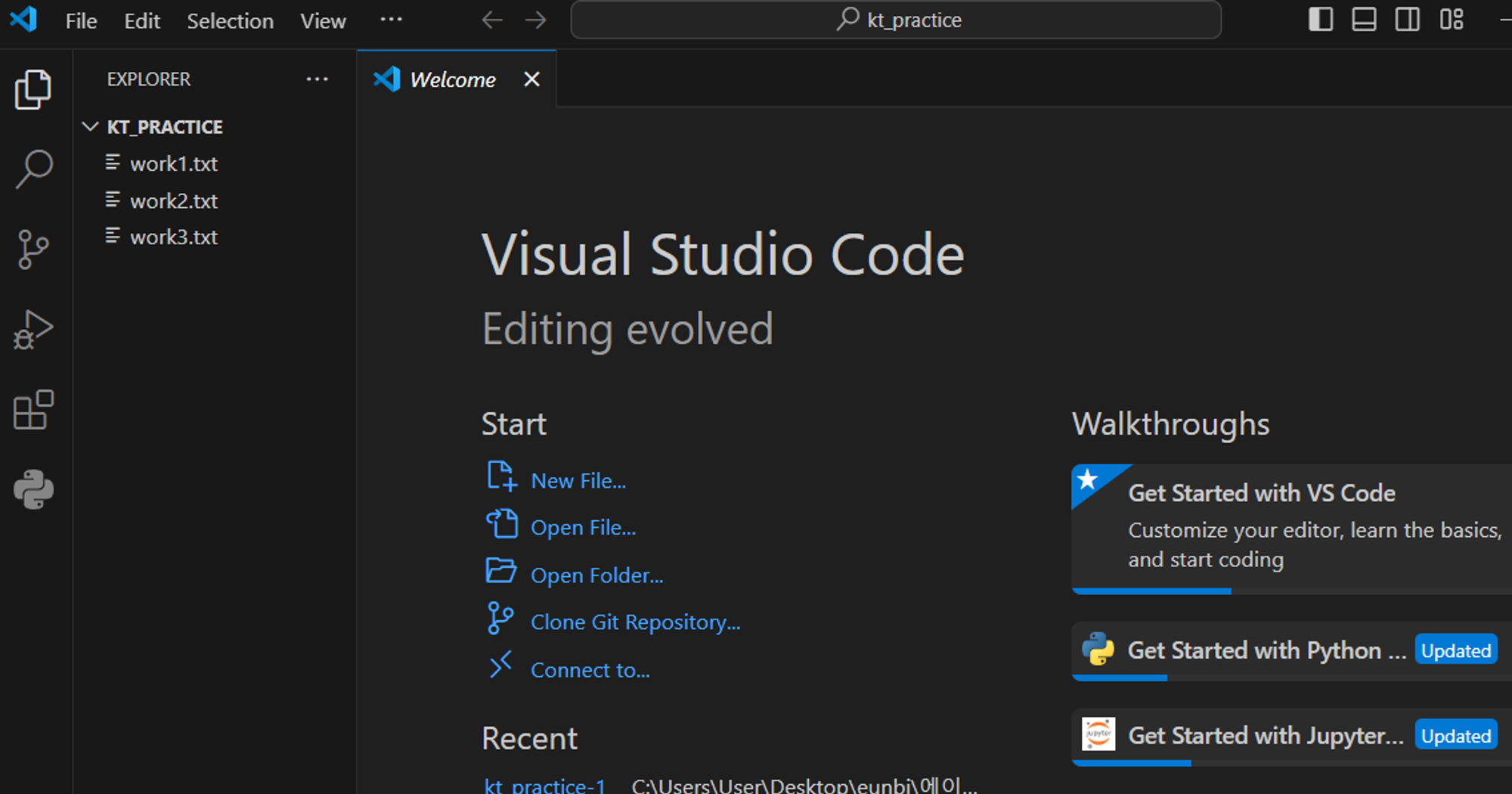This screenshot has height=794, width=1512.
Task: Open the Run and Debug view
Action: click(33, 330)
